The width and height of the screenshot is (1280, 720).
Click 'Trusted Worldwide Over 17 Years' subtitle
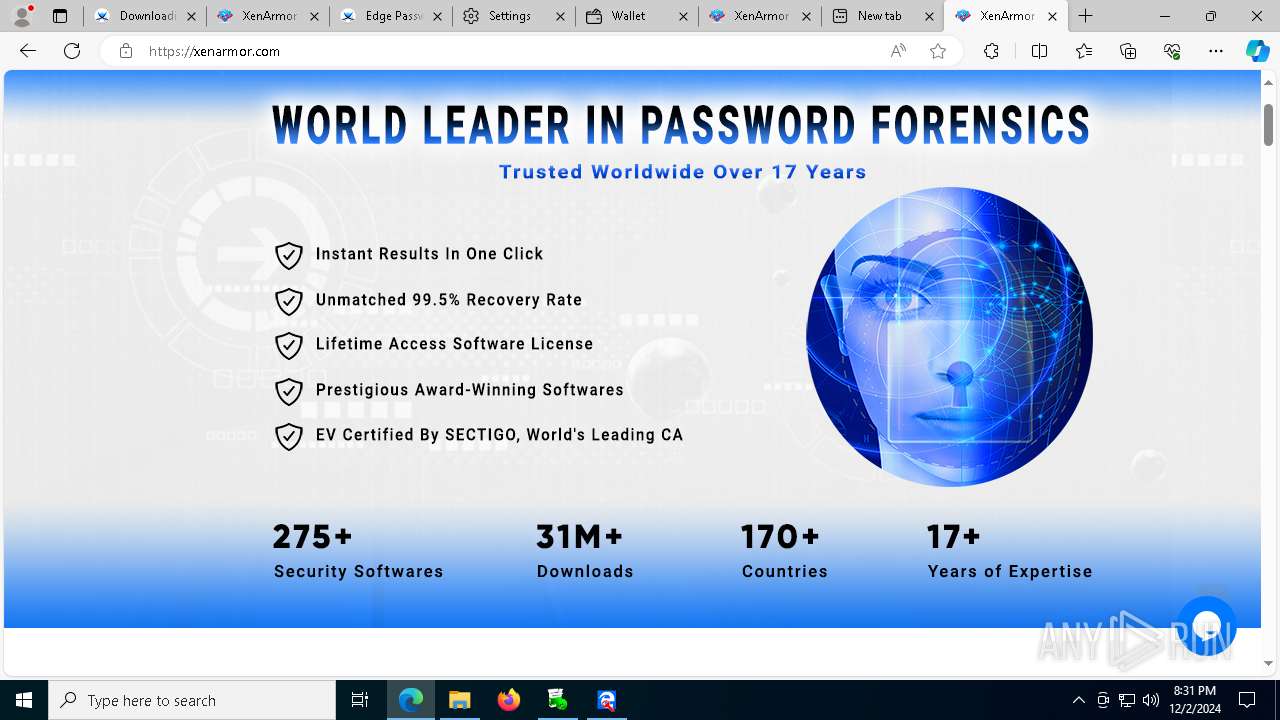coord(683,172)
